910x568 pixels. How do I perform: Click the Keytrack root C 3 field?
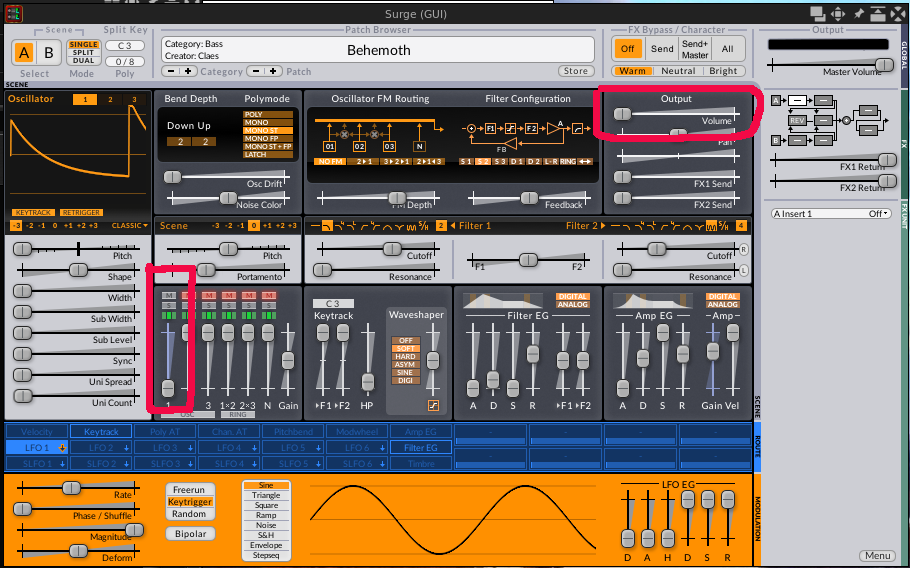[x=333, y=303]
